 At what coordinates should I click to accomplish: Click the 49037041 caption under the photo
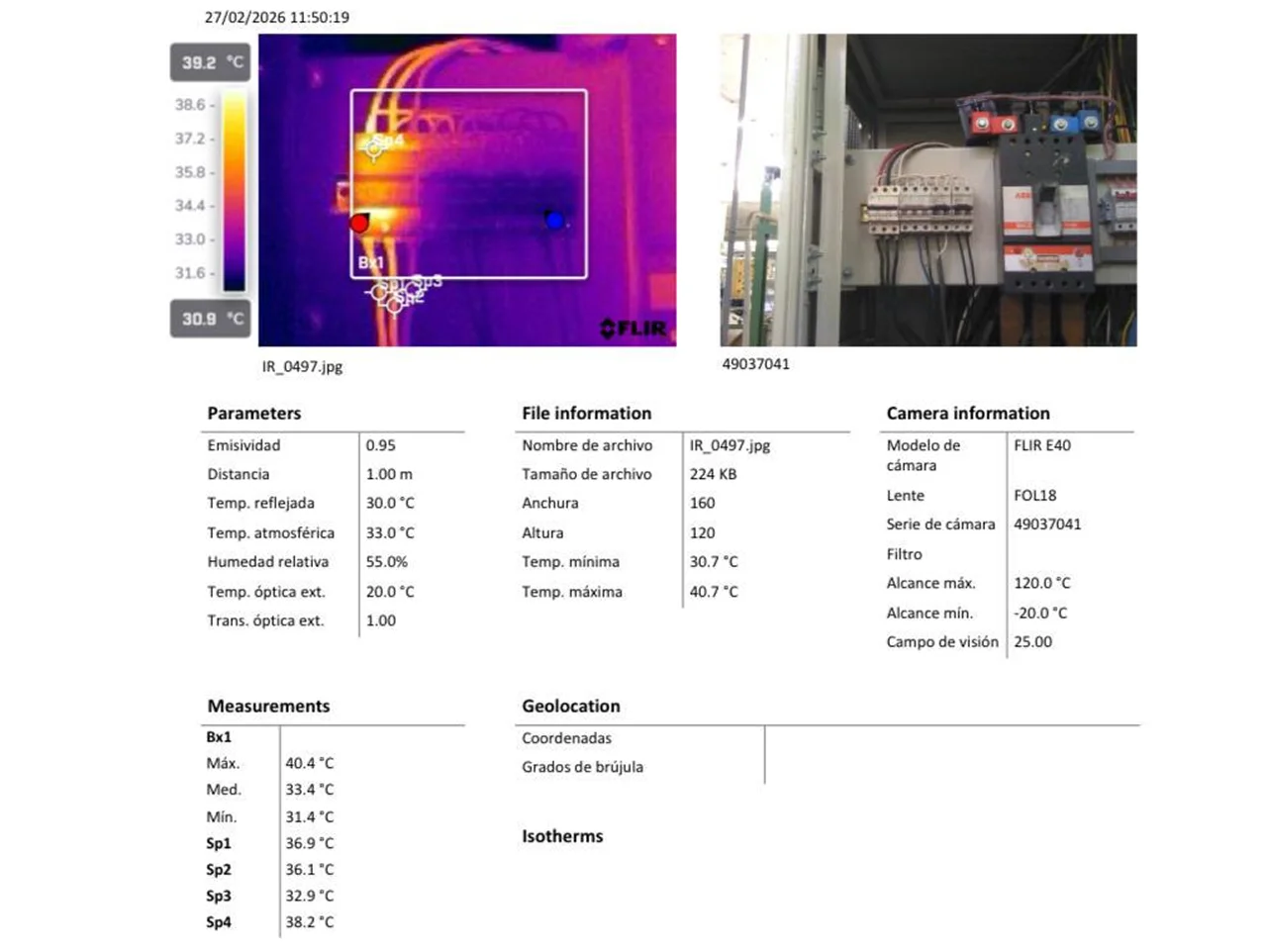(x=756, y=364)
